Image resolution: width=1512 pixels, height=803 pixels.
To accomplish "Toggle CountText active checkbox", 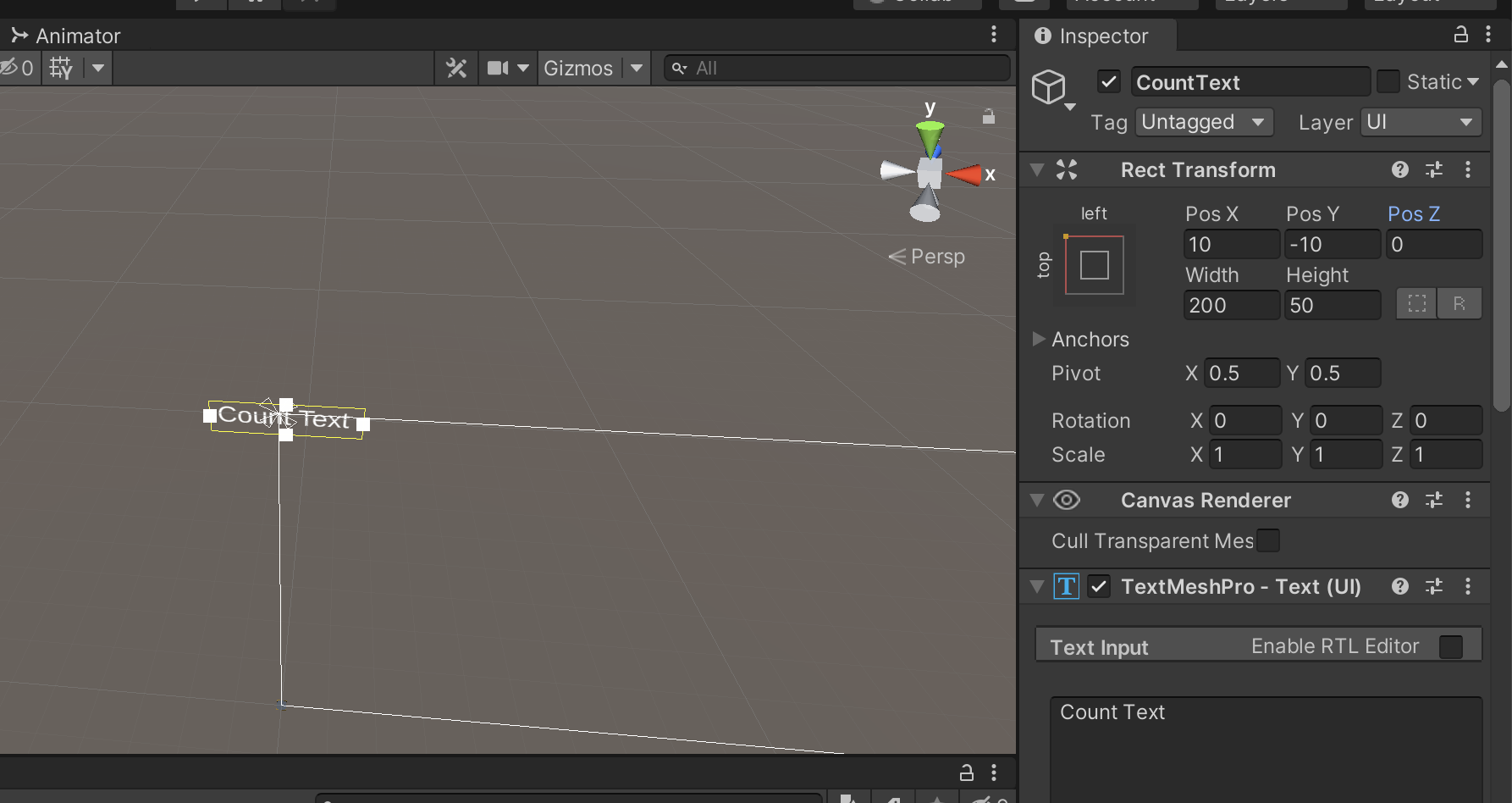I will (x=1109, y=81).
